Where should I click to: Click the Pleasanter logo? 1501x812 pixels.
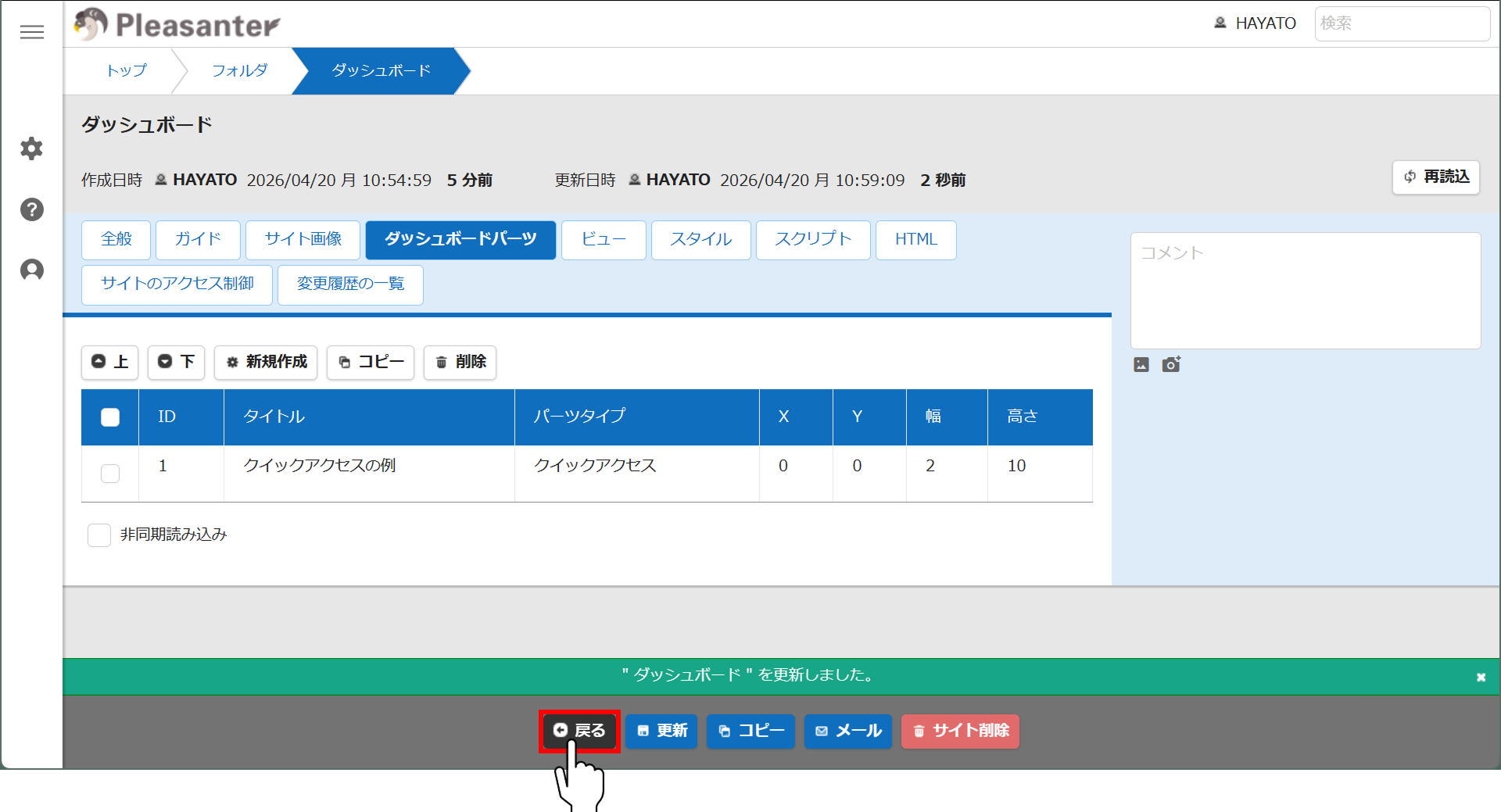[177, 24]
